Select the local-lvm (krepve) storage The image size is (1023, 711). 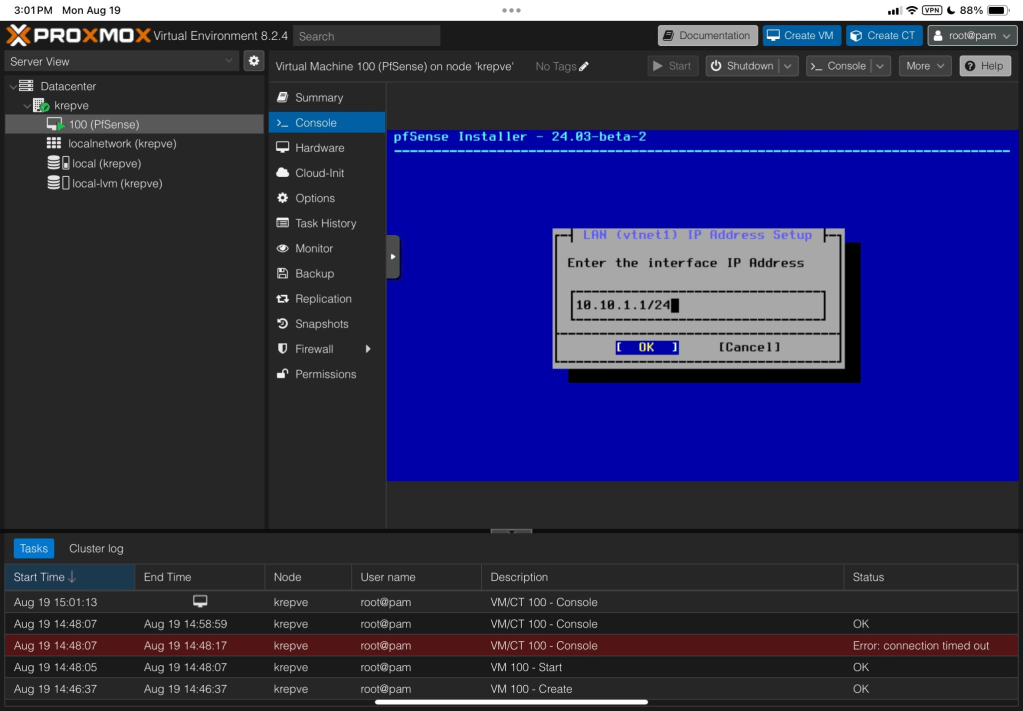pos(116,184)
